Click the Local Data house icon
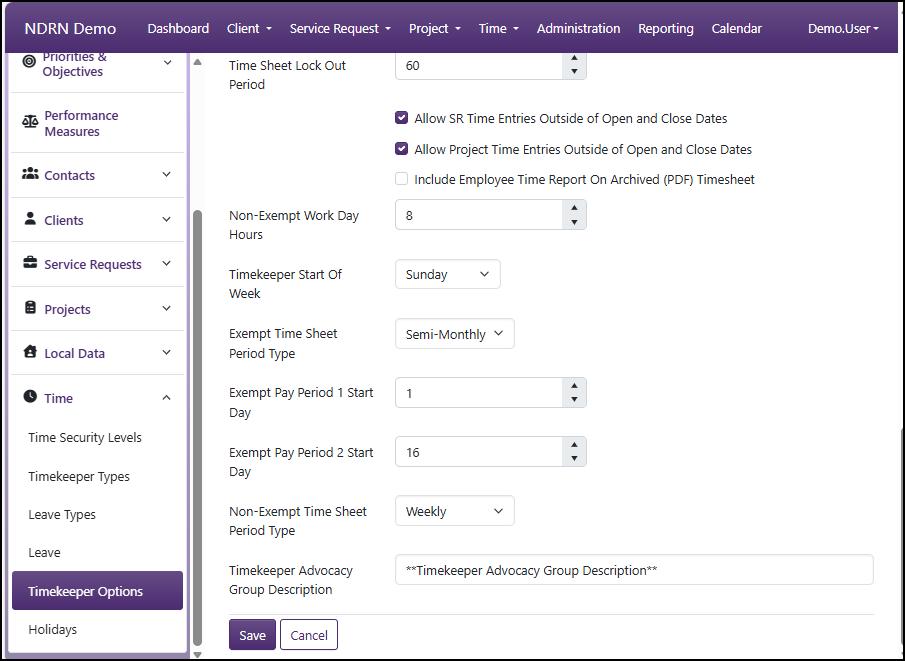The height and width of the screenshot is (661, 905). [x=30, y=352]
